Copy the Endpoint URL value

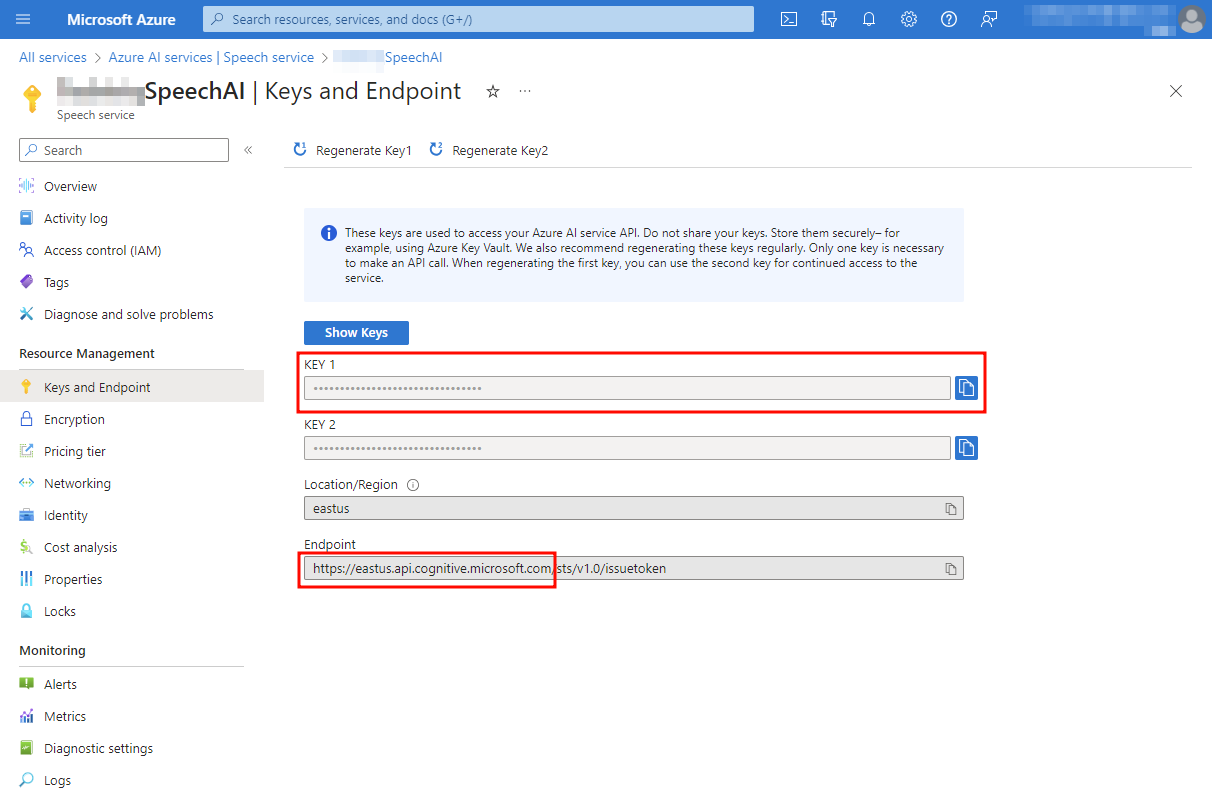[951, 569]
